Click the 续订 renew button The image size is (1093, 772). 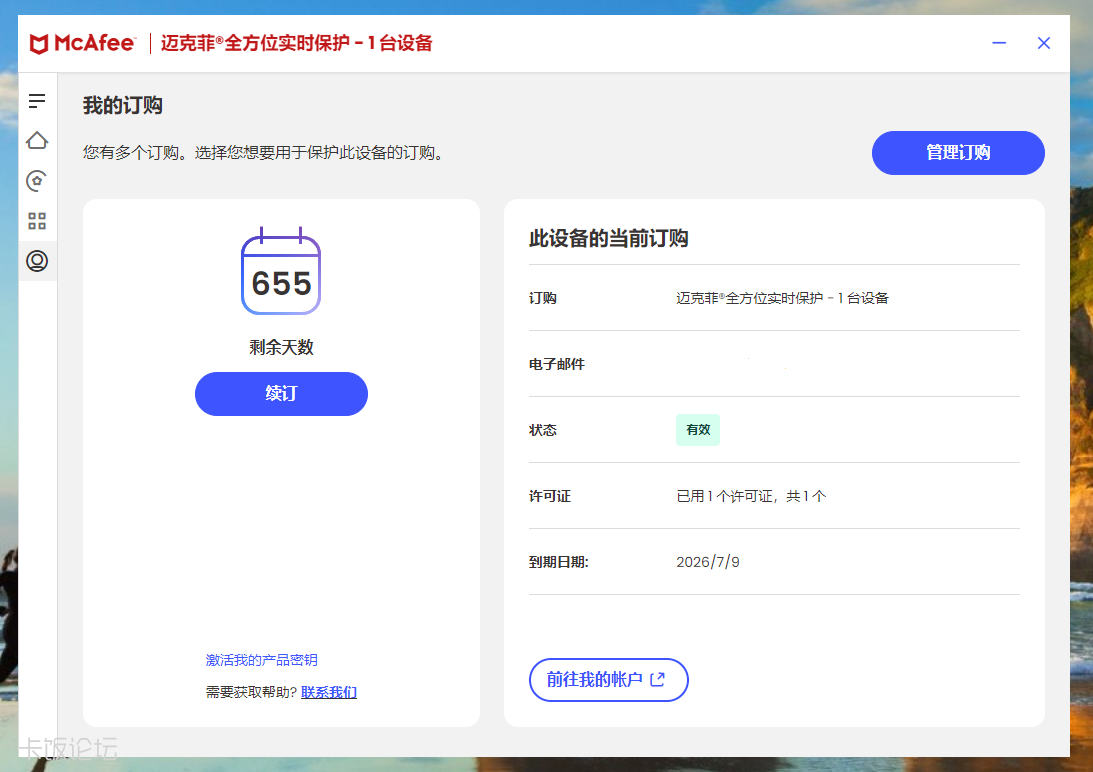click(x=281, y=394)
